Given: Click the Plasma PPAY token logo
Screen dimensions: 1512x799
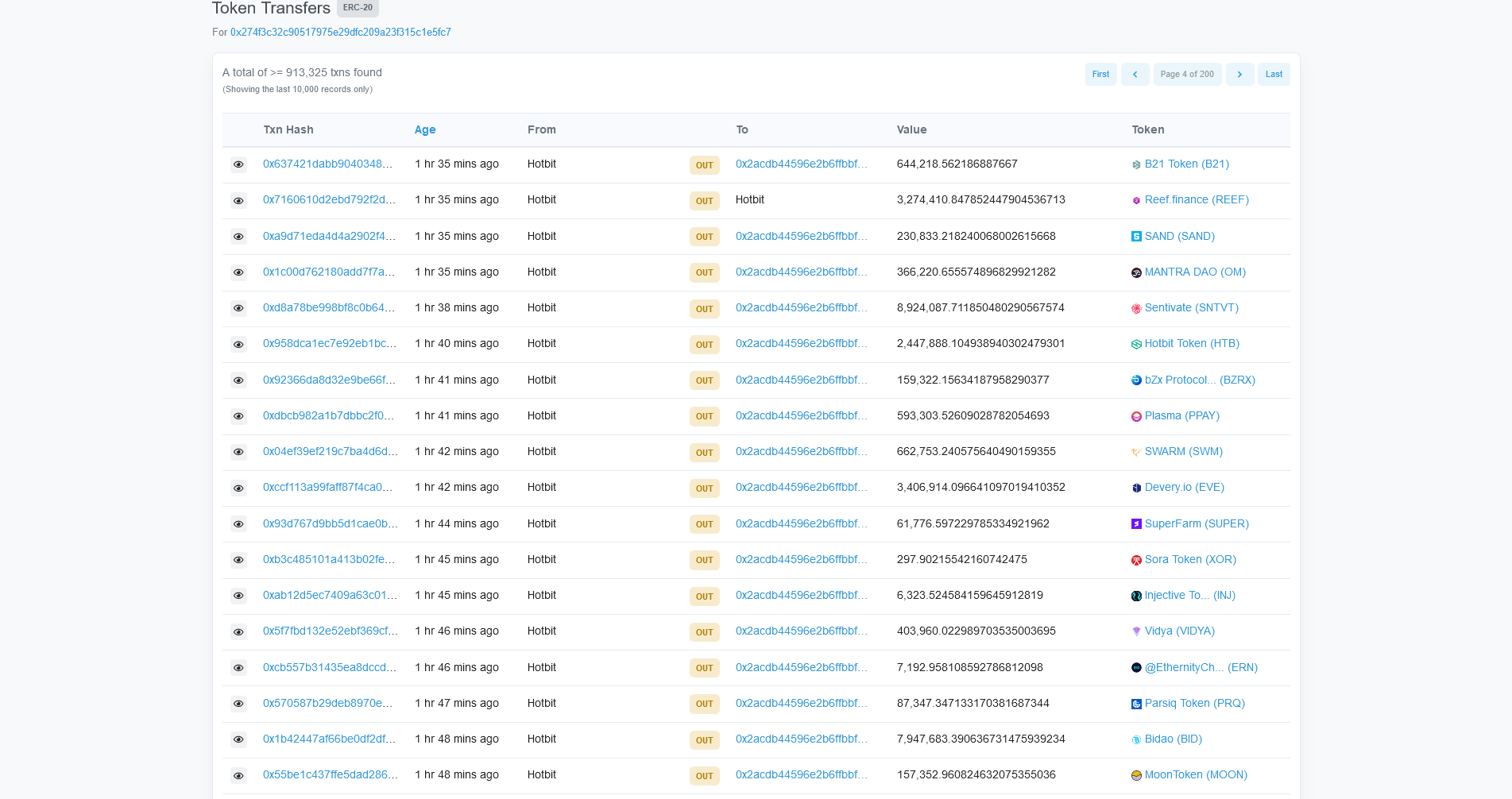Looking at the screenshot, I should tap(1136, 416).
